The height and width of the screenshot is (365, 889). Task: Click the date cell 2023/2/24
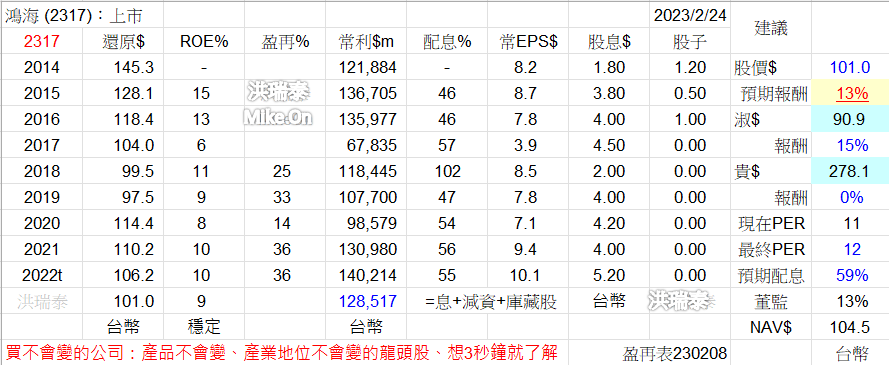(690, 15)
